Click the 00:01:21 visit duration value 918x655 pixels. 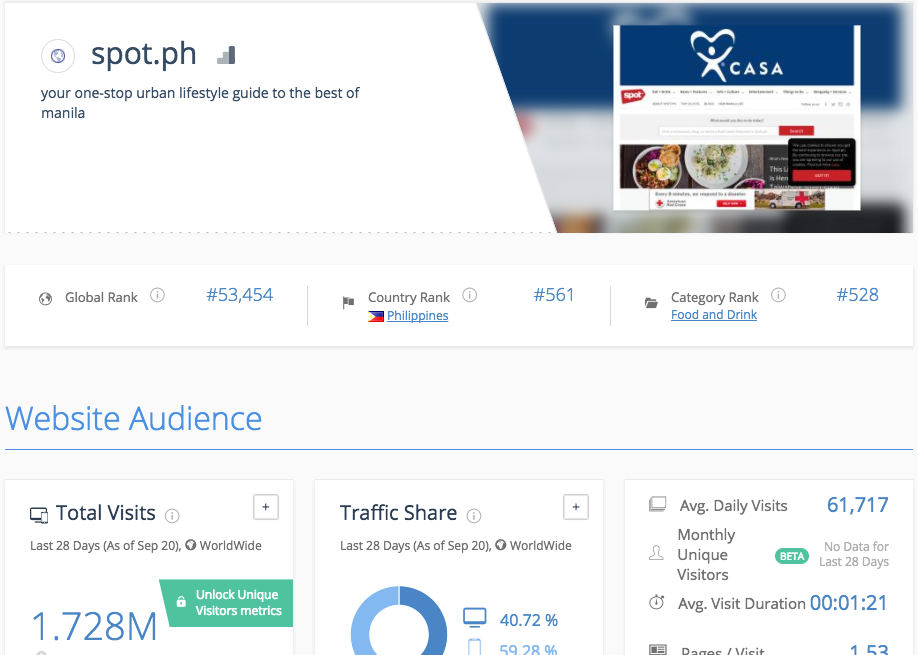coord(849,603)
